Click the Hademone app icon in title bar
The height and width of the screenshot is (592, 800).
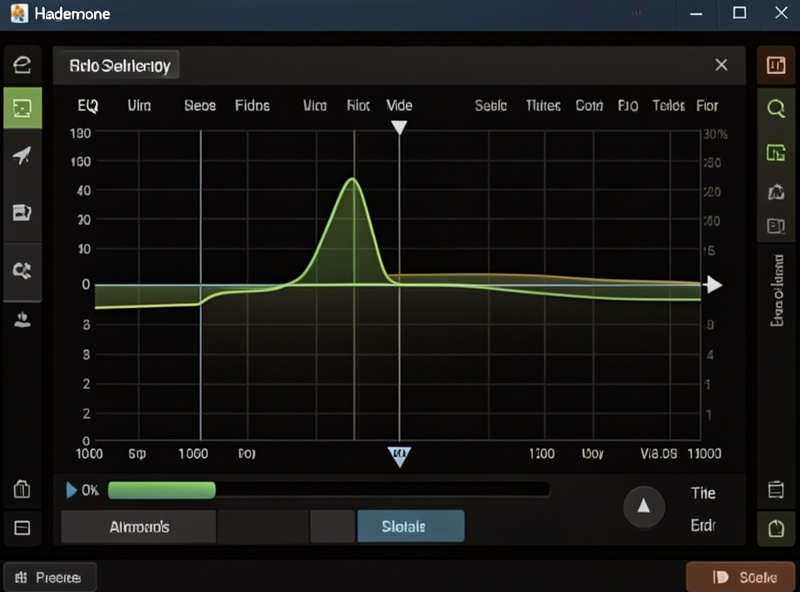[19, 13]
